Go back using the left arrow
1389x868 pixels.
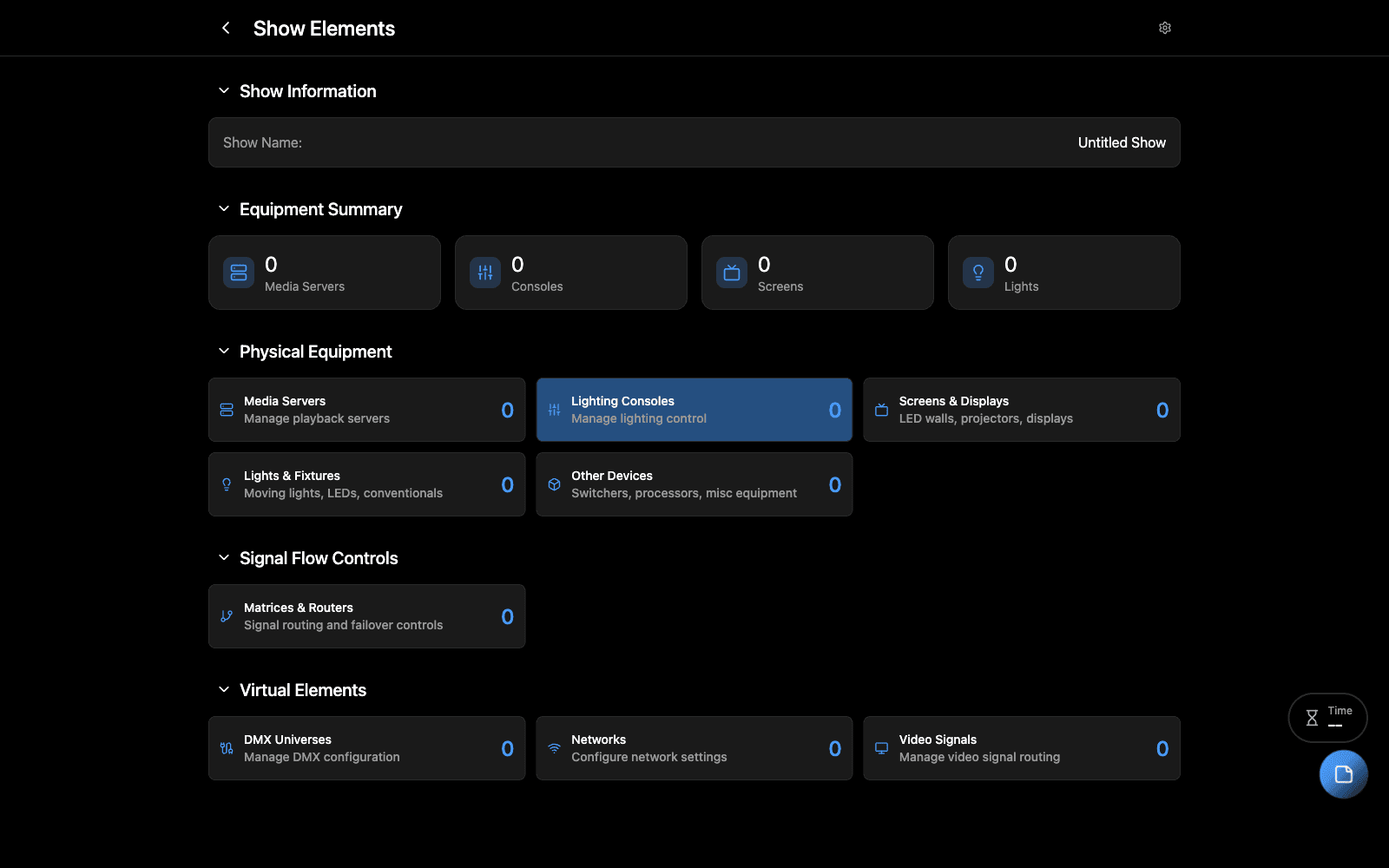point(226,28)
